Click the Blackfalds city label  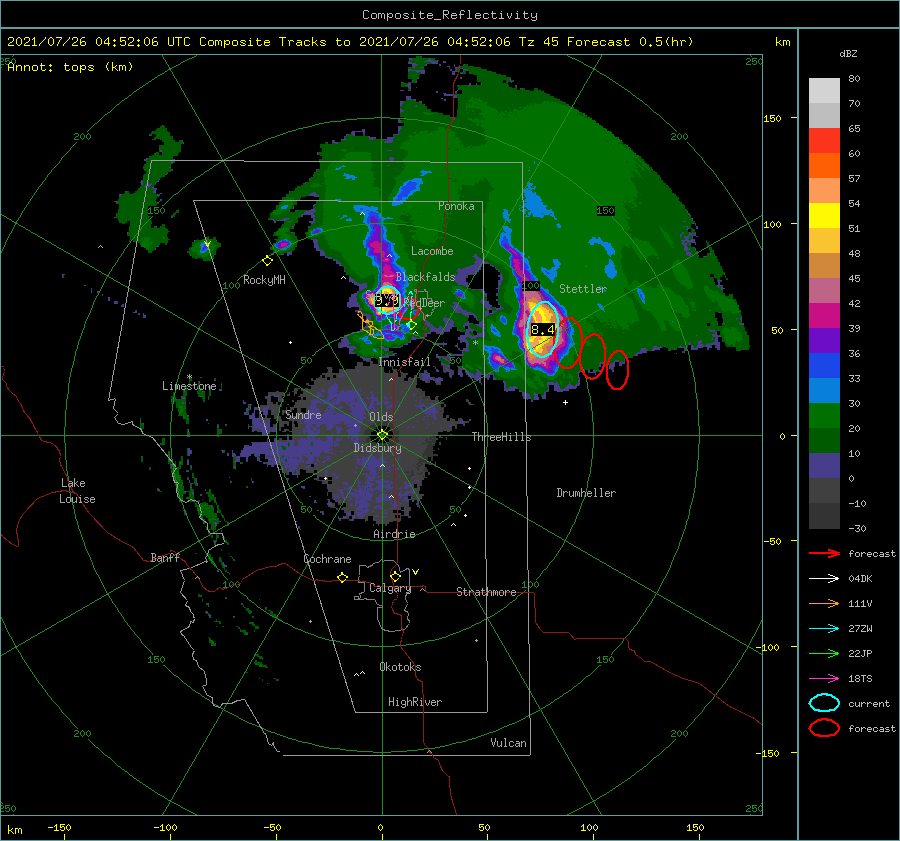point(425,277)
